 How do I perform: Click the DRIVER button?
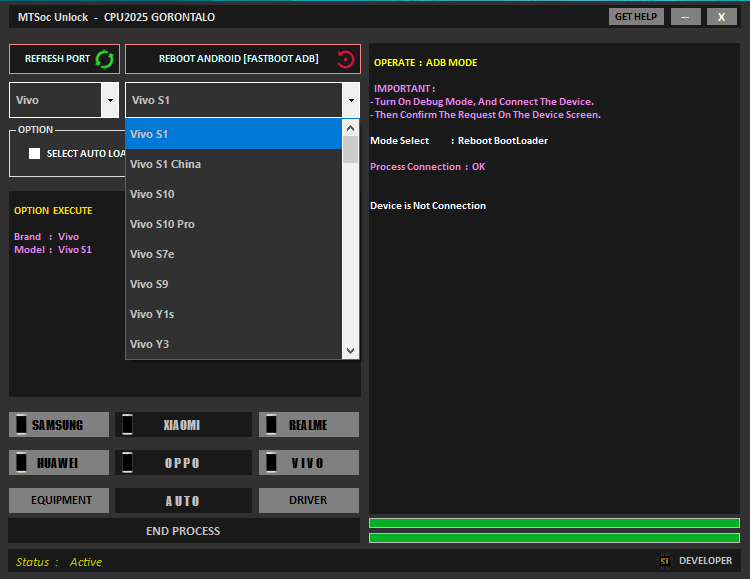309,501
